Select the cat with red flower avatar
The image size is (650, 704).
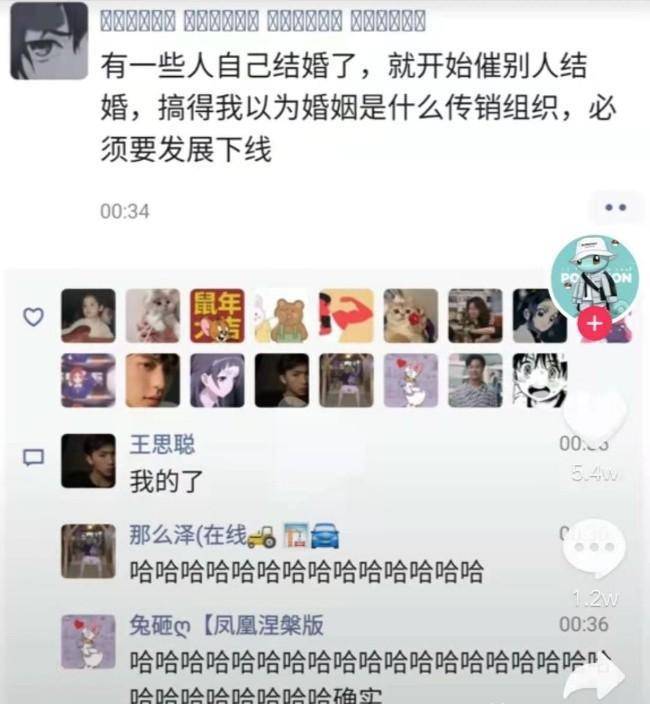click(411, 316)
